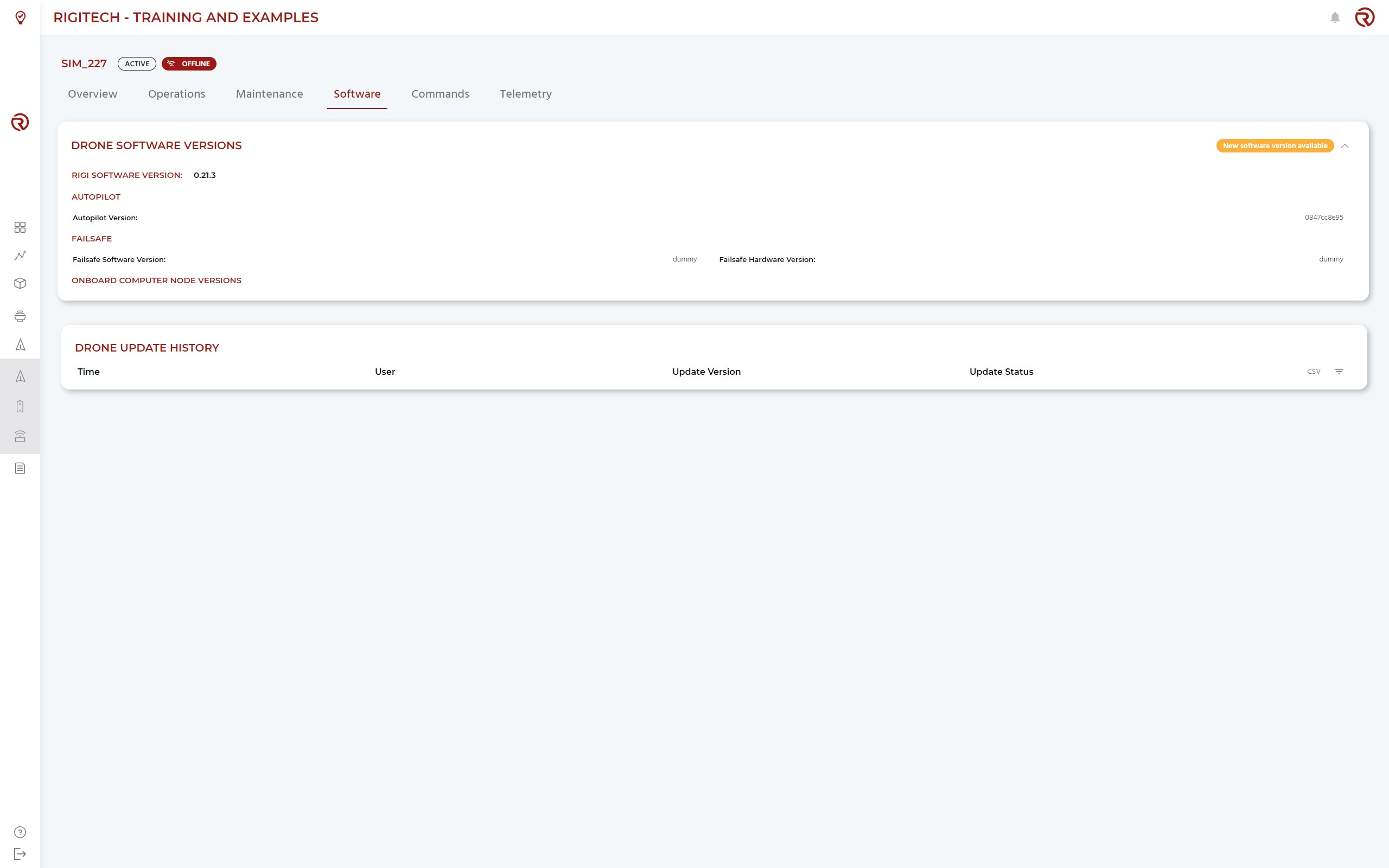This screenshot has width=1389, height=868.
Task: Export update history via CSV button
Action: pos(1314,372)
